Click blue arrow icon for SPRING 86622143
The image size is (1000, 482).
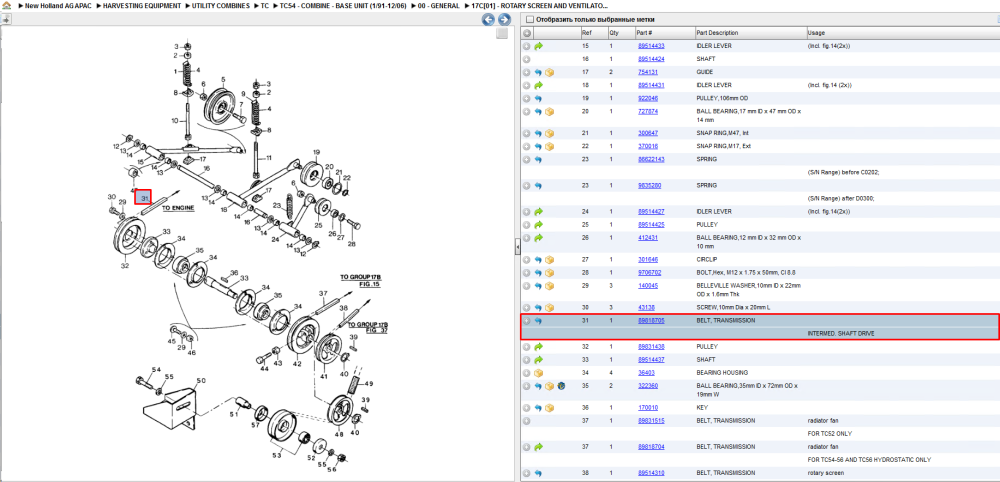point(538,159)
